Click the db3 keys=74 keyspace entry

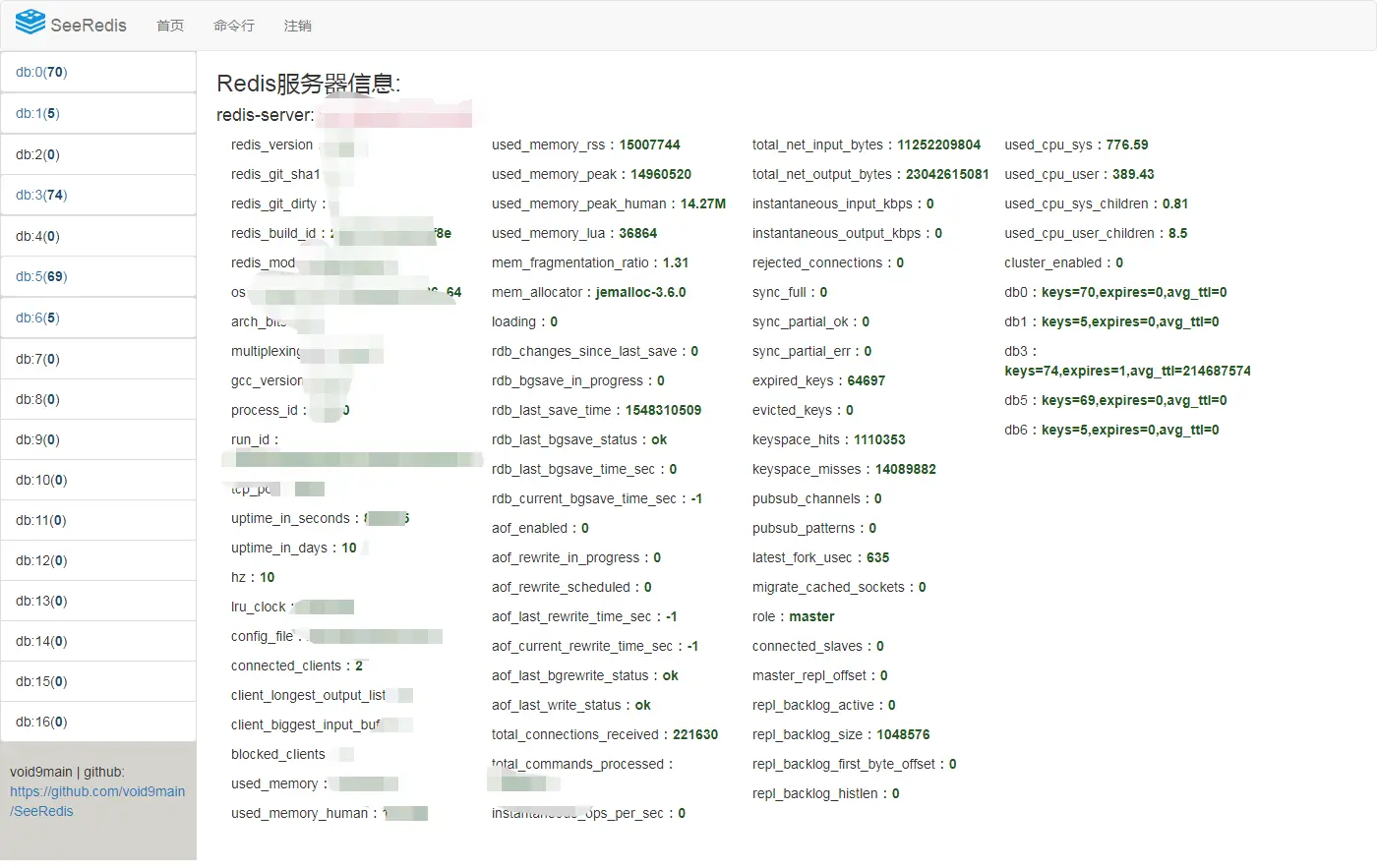point(1127,361)
